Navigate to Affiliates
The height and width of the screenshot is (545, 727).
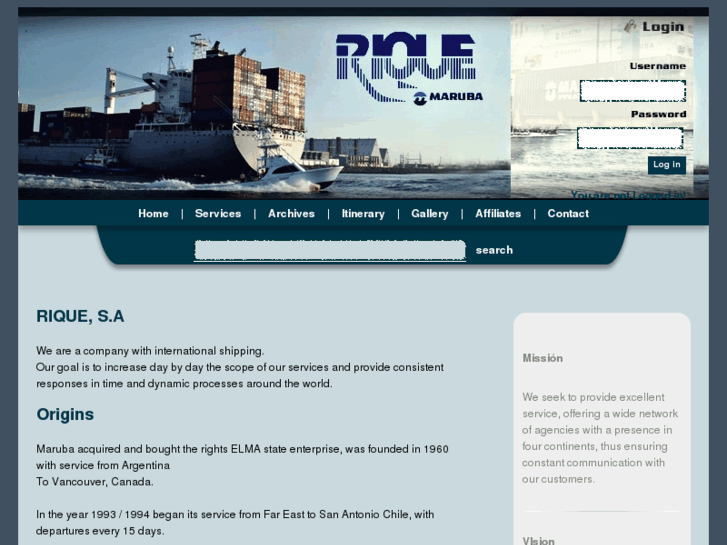pyautogui.click(x=498, y=214)
